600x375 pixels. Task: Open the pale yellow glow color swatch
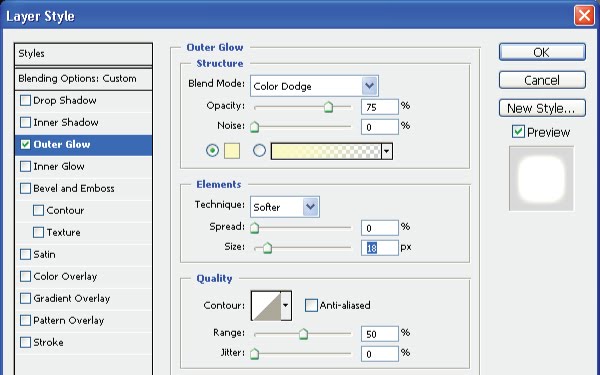[x=232, y=151]
